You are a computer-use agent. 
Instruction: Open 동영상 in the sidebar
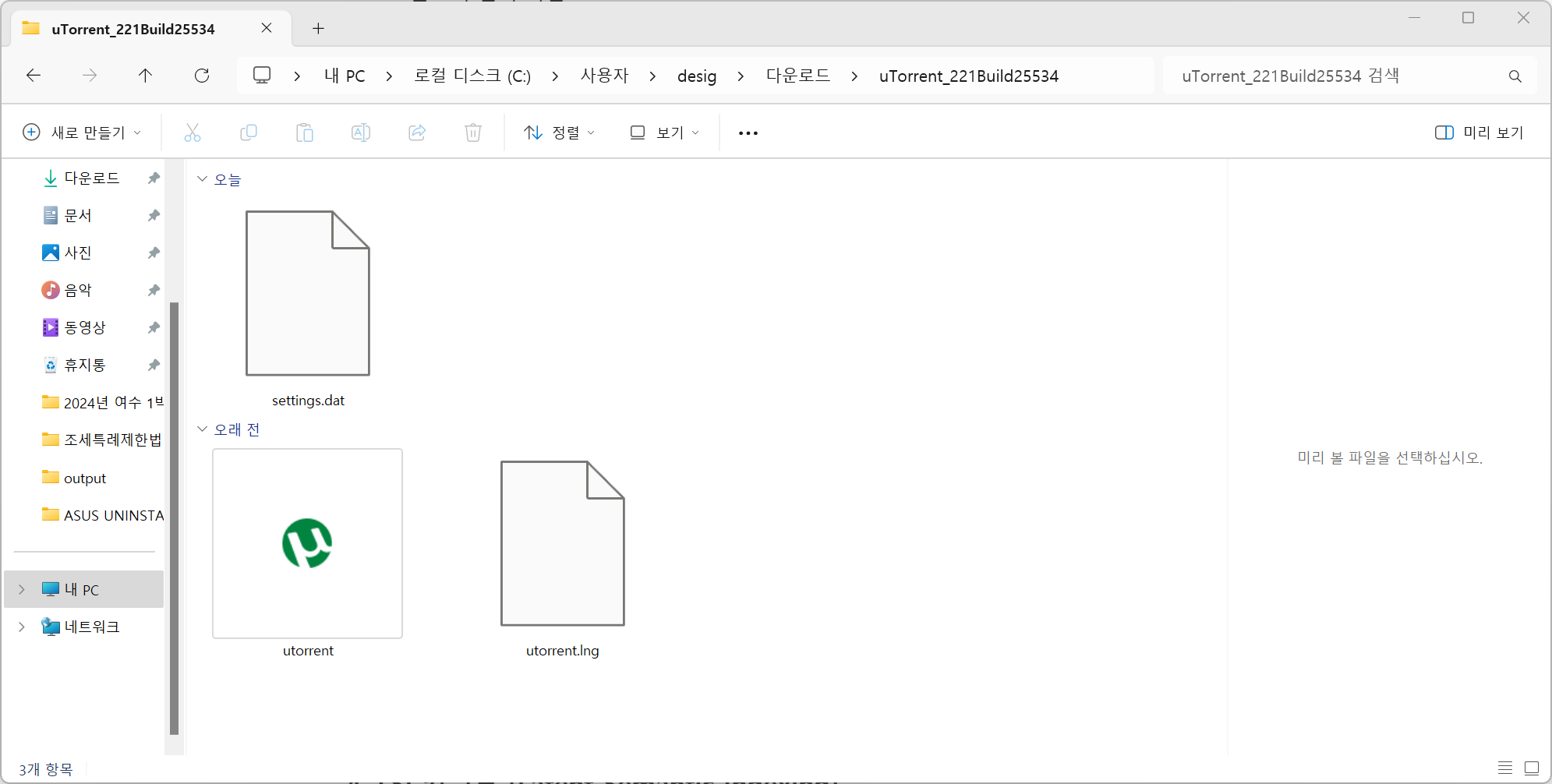(85, 327)
